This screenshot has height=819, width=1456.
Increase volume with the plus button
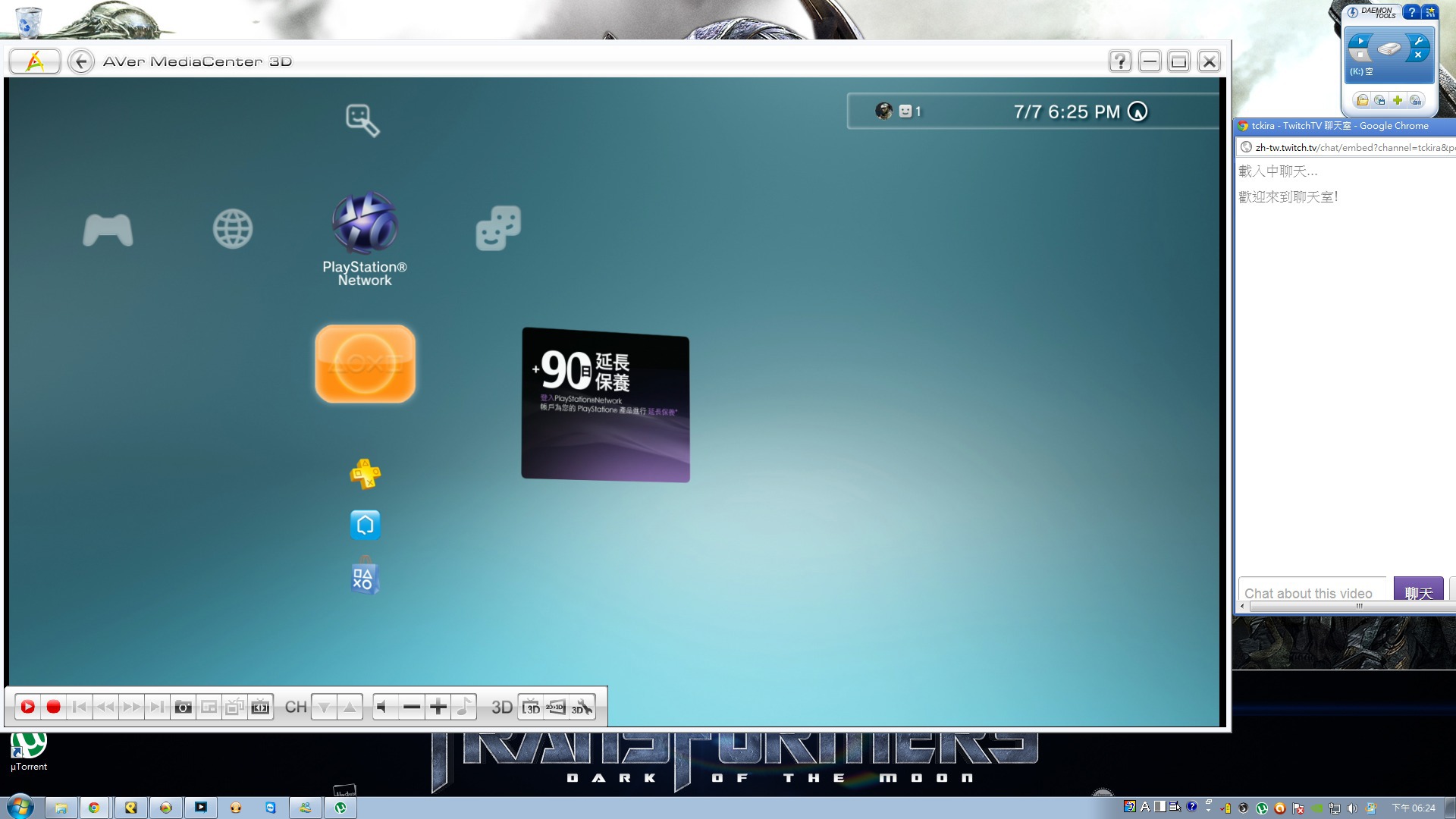(x=438, y=707)
